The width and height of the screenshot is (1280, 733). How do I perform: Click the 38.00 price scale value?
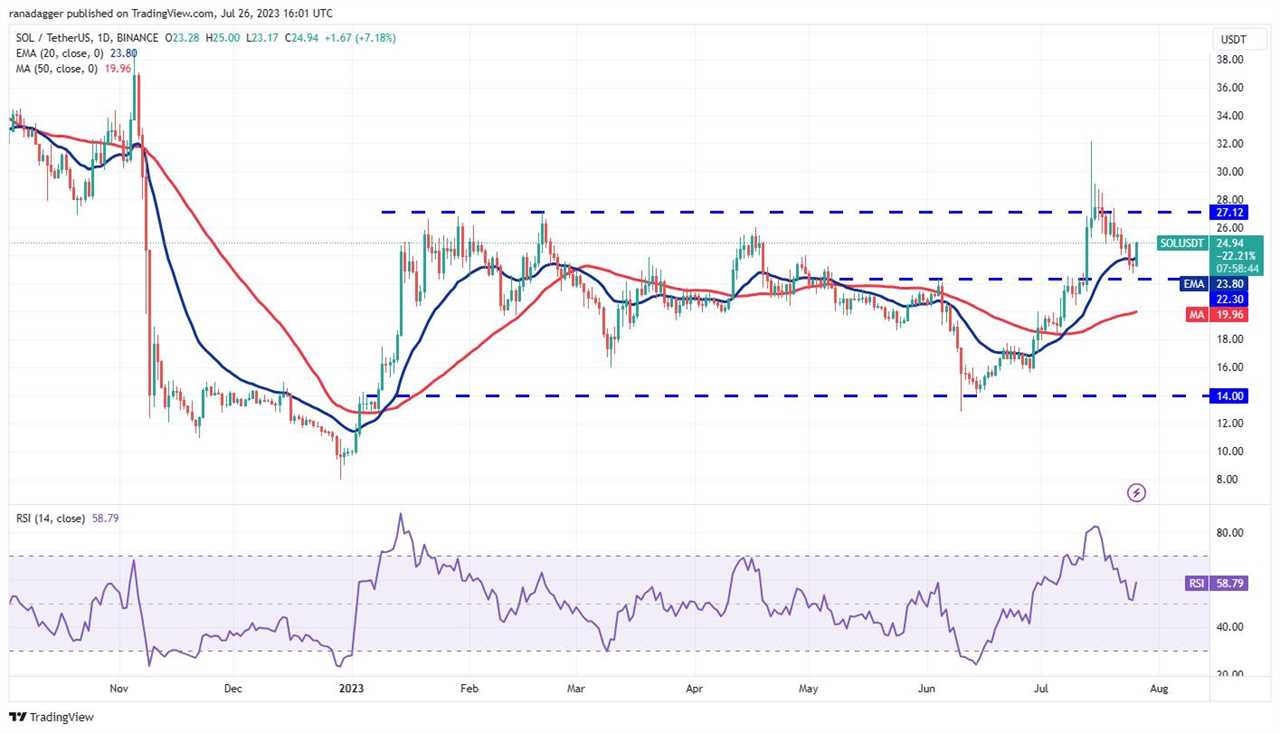pyautogui.click(x=1230, y=59)
